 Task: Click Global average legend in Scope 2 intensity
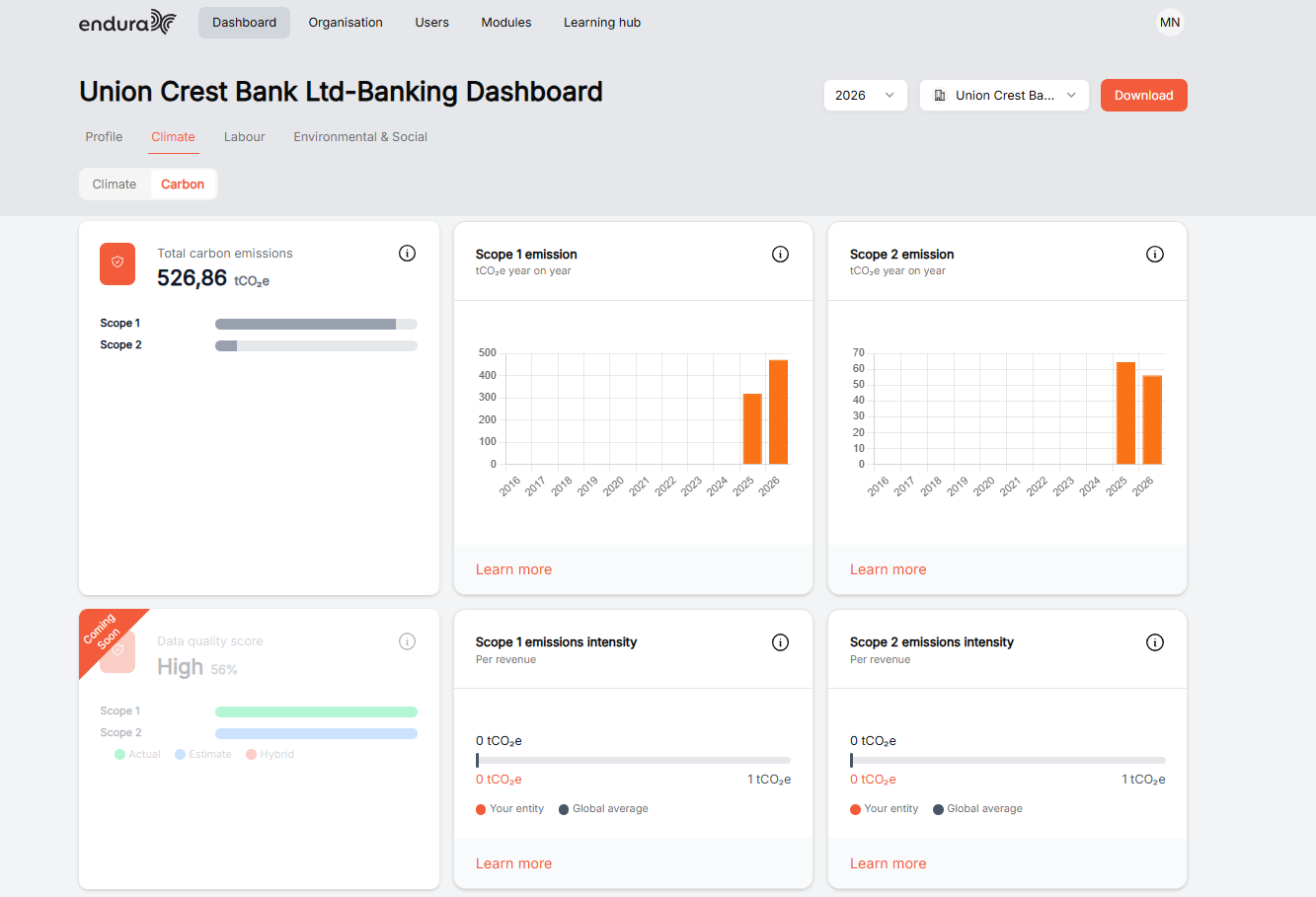coord(977,809)
